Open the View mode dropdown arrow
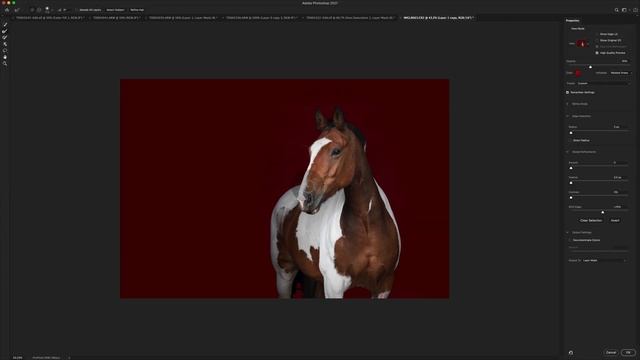 point(589,44)
